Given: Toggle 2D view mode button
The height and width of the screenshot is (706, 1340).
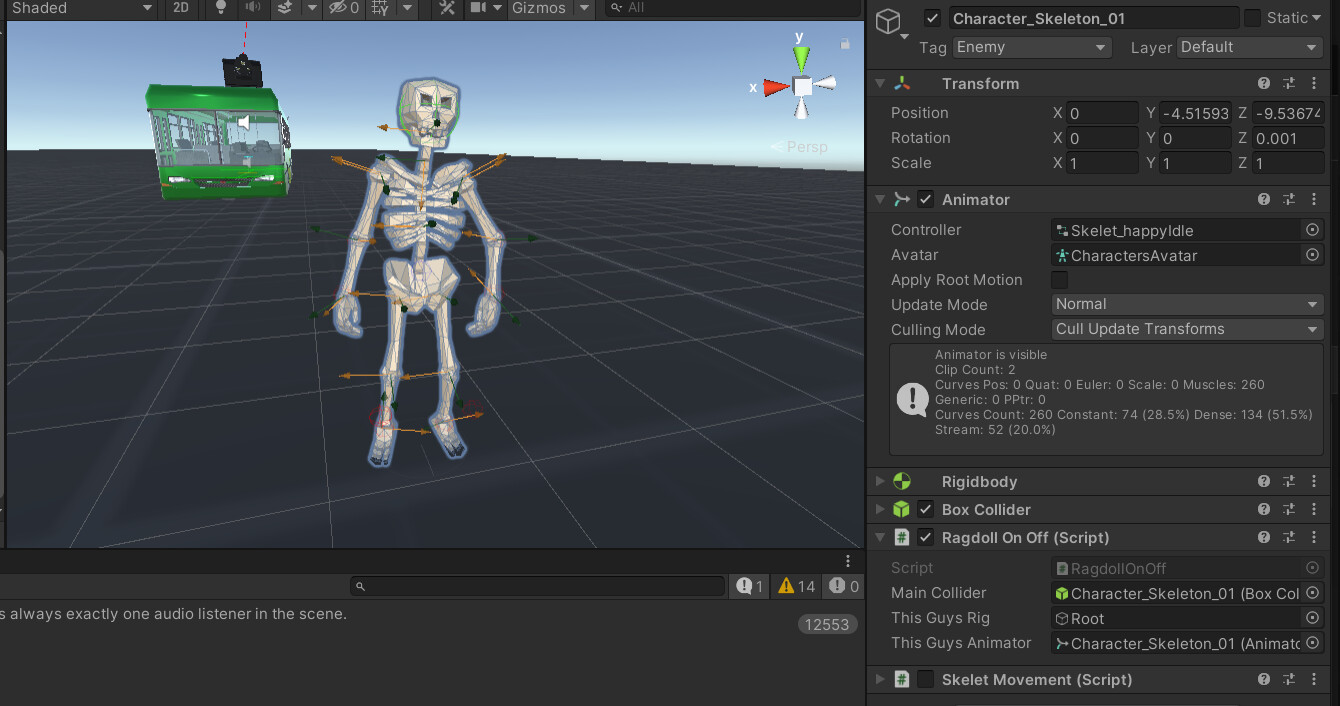Looking at the screenshot, I should click(180, 8).
